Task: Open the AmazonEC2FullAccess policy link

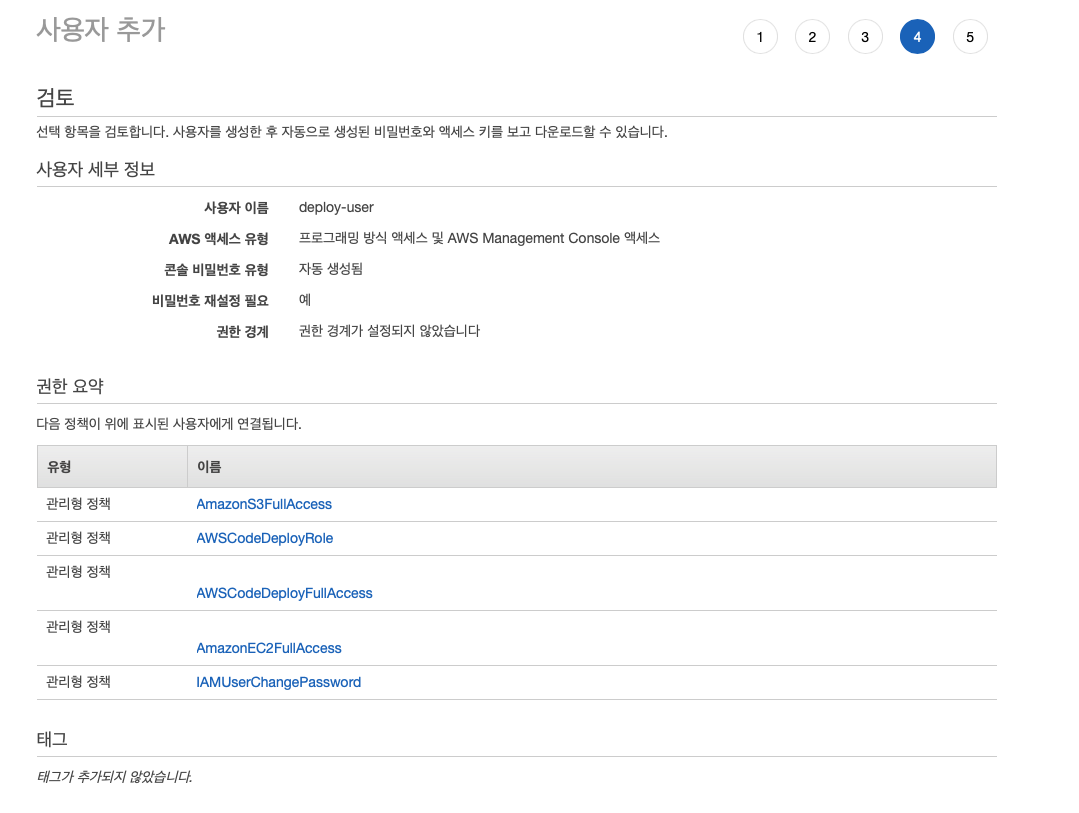Action: click(268, 648)
